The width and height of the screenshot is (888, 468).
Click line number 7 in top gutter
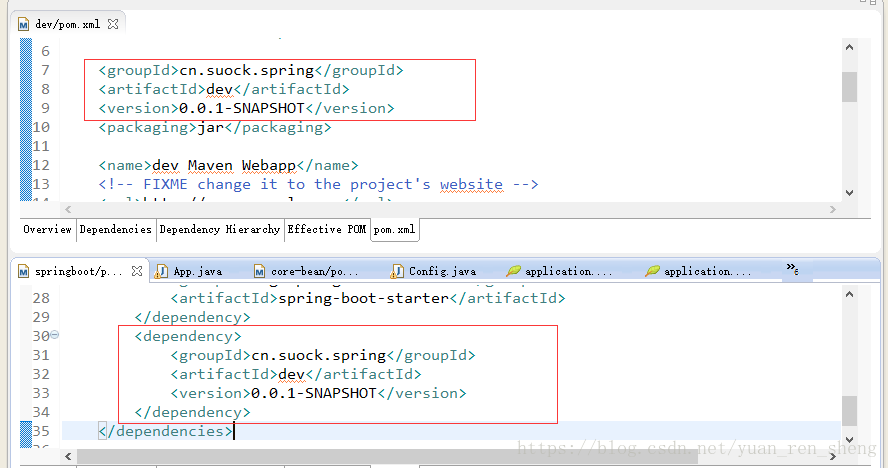(45, 70)
